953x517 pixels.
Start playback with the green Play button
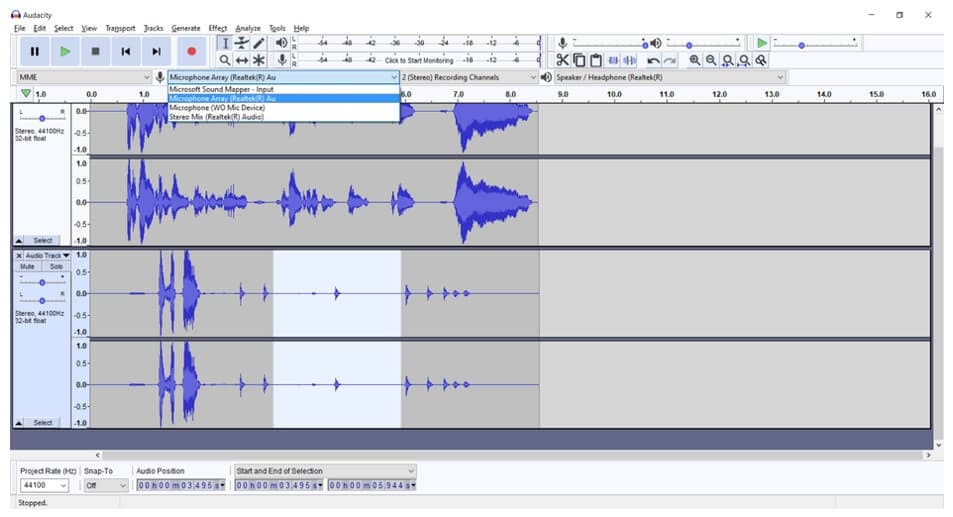tap(65, 52)
